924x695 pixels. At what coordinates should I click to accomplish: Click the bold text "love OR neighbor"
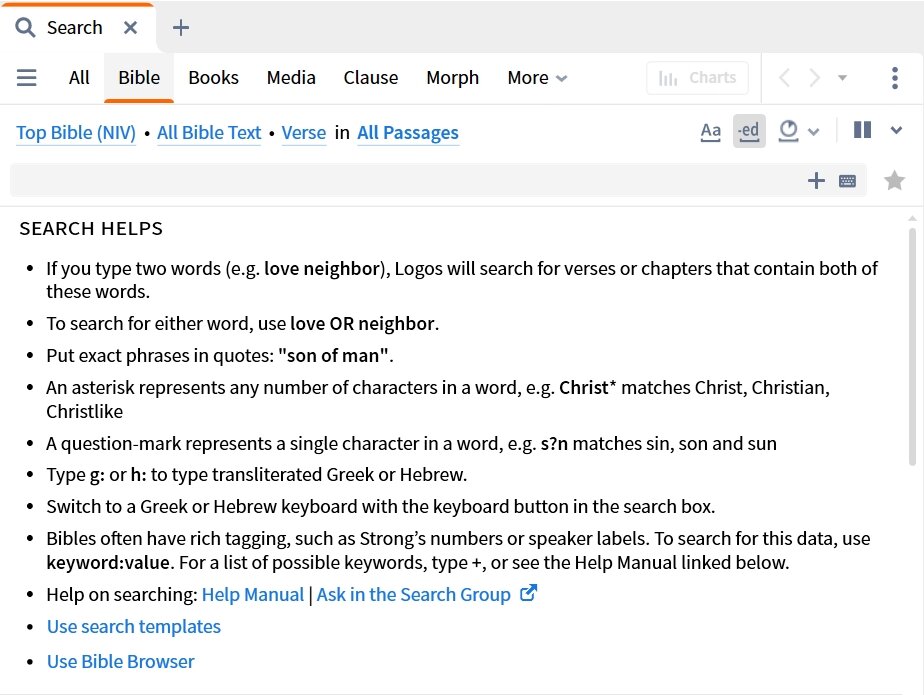362,324
